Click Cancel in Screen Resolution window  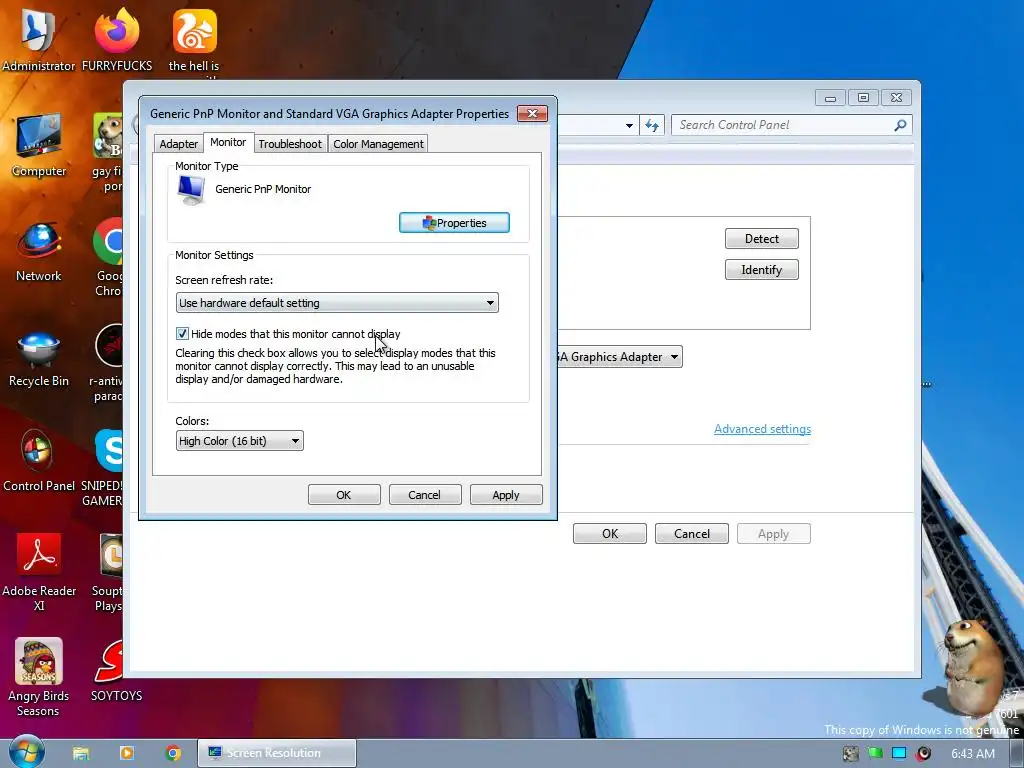[692, 534]
